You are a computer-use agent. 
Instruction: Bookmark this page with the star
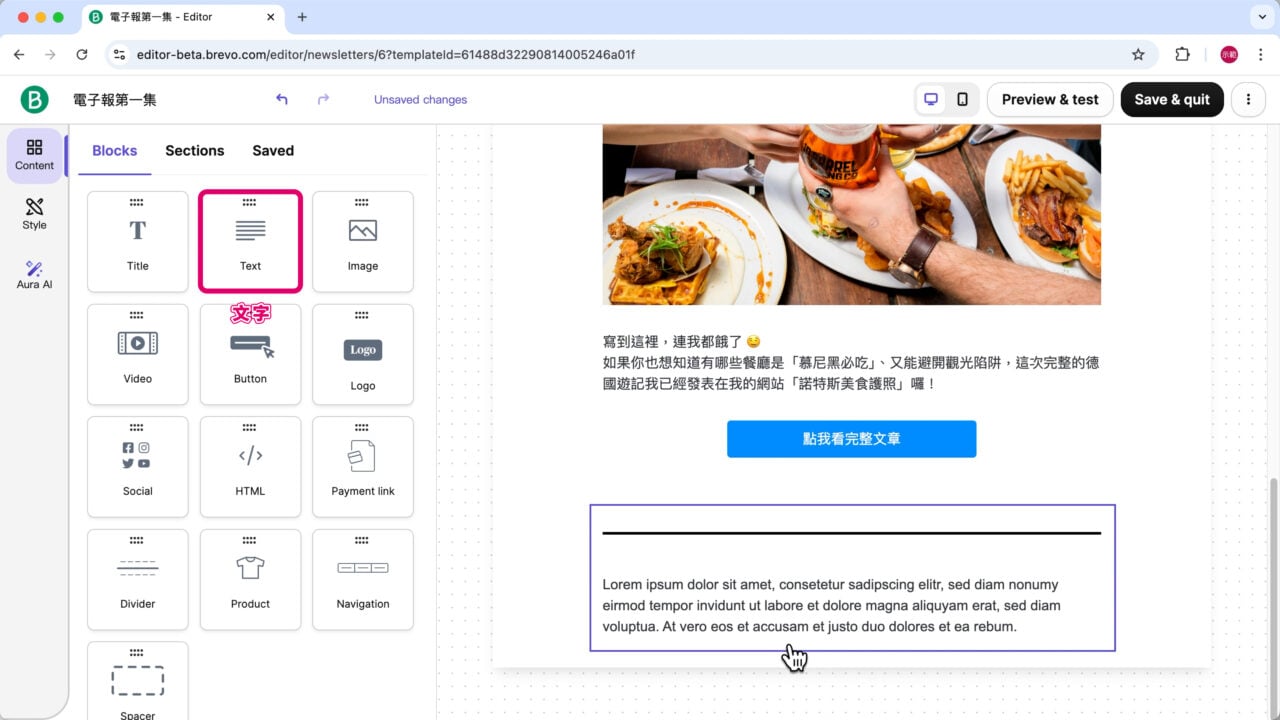click(1138, 55)
